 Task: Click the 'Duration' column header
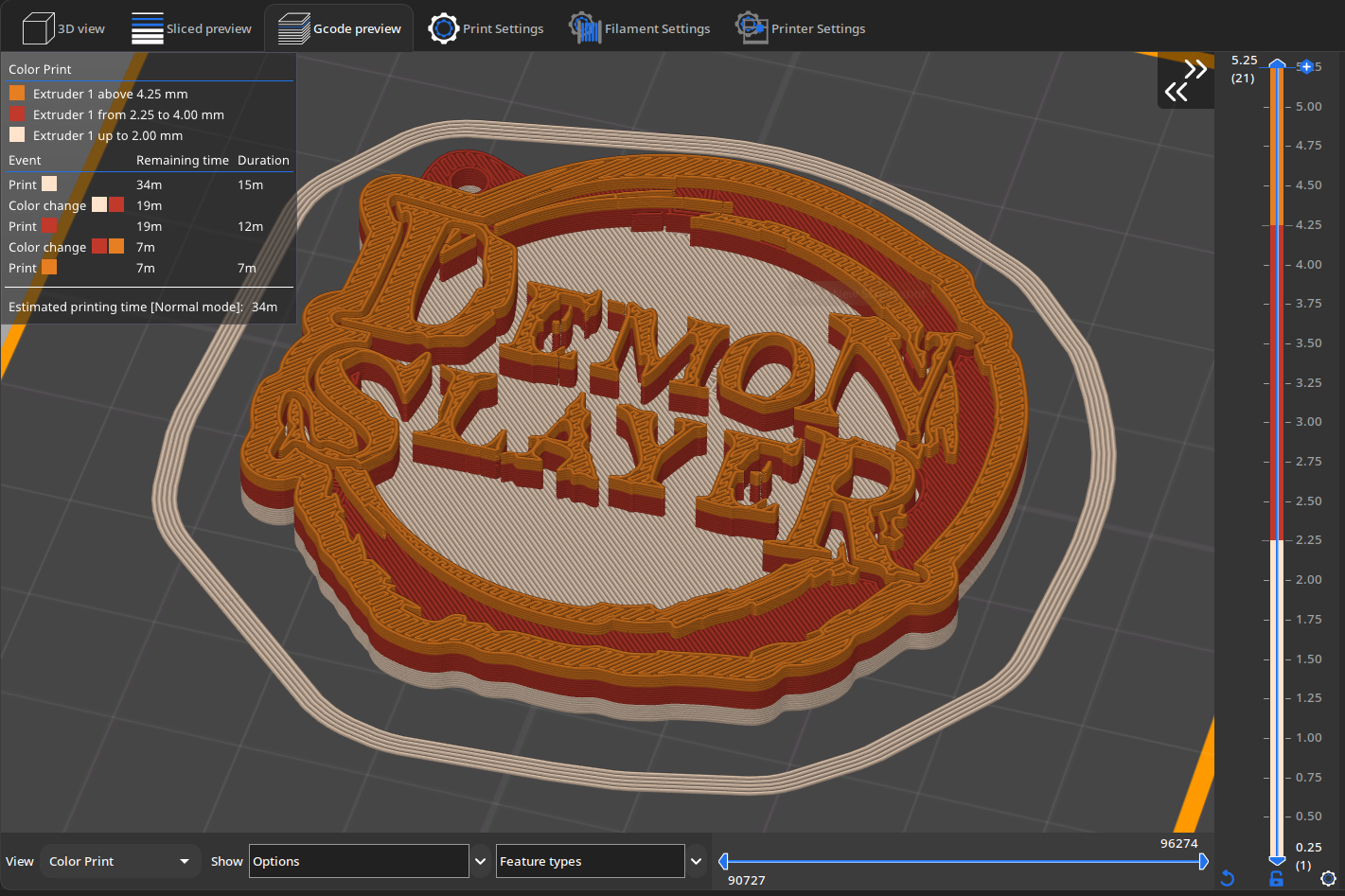(x=263, y=160)
